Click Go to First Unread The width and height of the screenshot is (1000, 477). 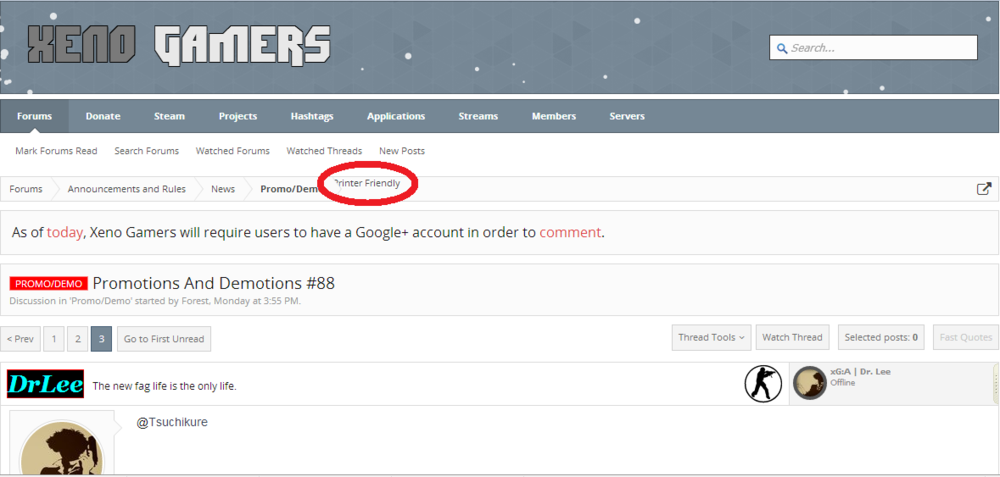[x=164, y=339]
